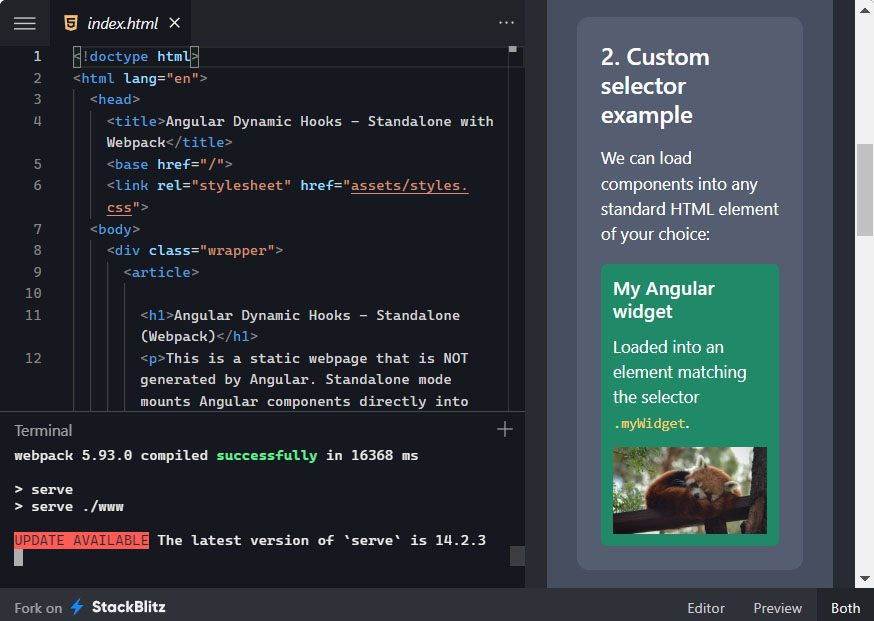The image size is (874, 621).
Task: Click the StackBlitz lightning bolt logo
Action: [77, 607]
